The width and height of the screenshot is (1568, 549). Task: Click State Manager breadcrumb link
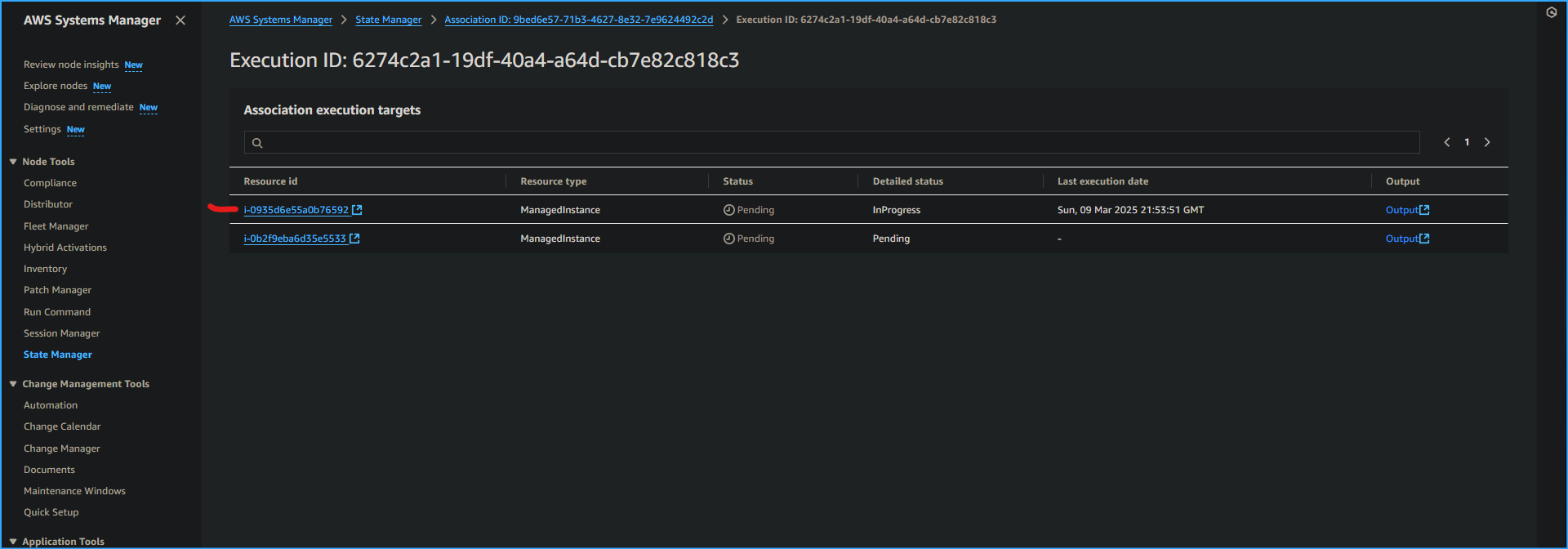(x=389, y=20)
